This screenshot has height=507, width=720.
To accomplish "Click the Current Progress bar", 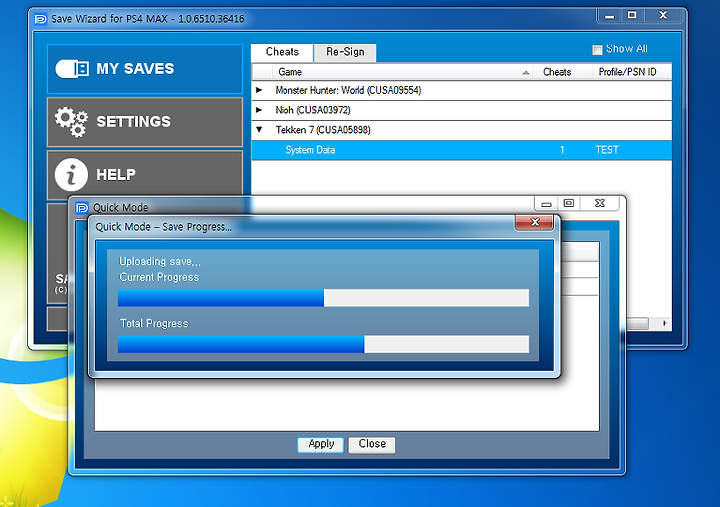I will pos(323,298).
